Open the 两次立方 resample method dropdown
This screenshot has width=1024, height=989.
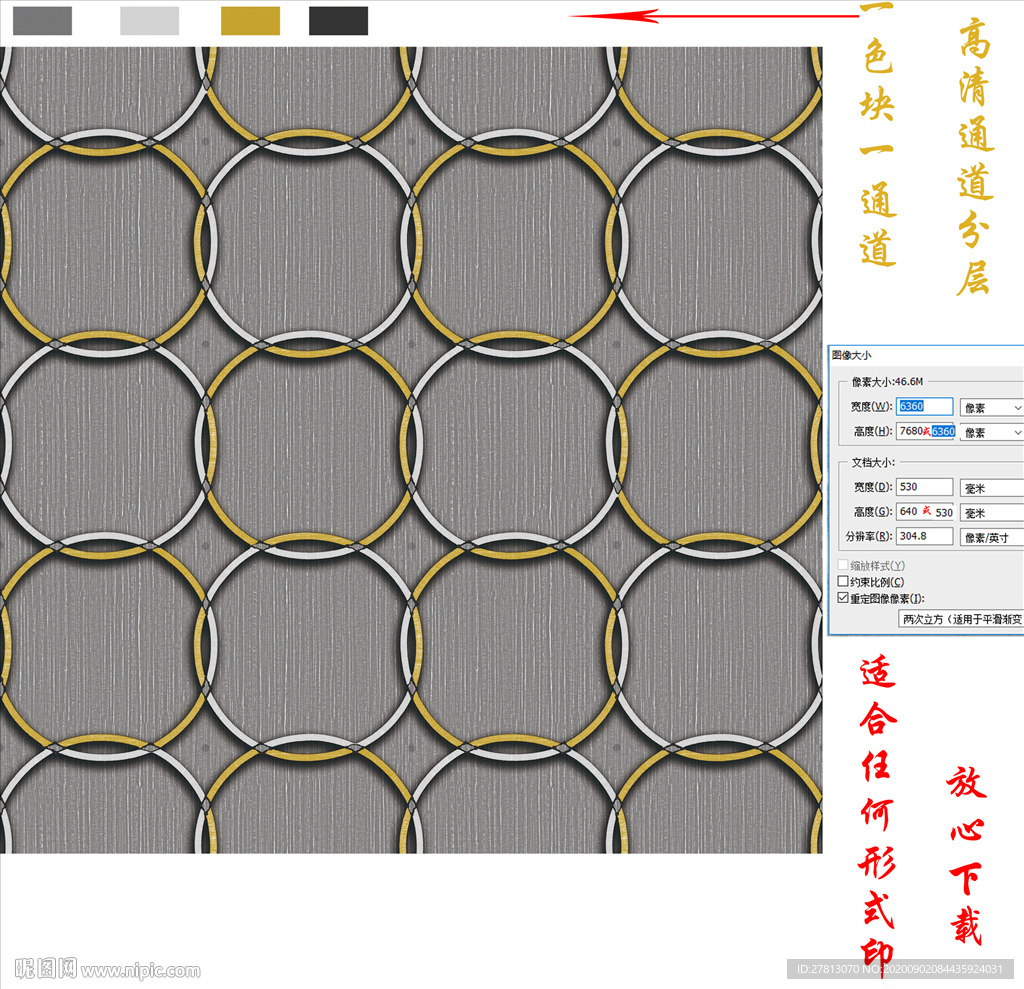click(x=961, y=619)
